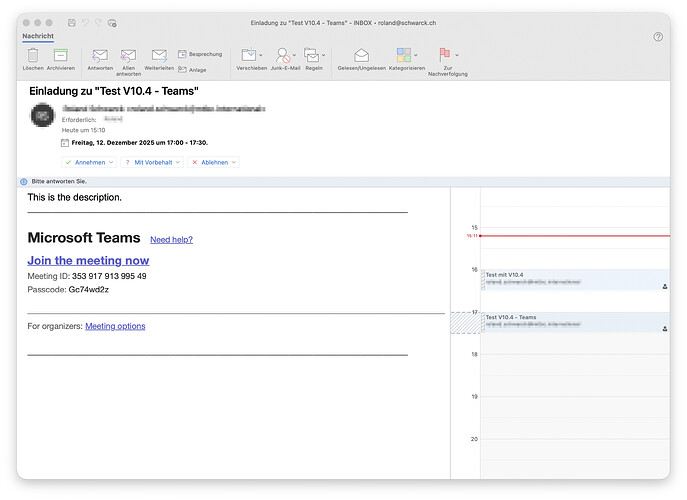The image size is (687, 500).
Task: Open the Need help? link
Action: pyautogui.click(x=171, y=240)
